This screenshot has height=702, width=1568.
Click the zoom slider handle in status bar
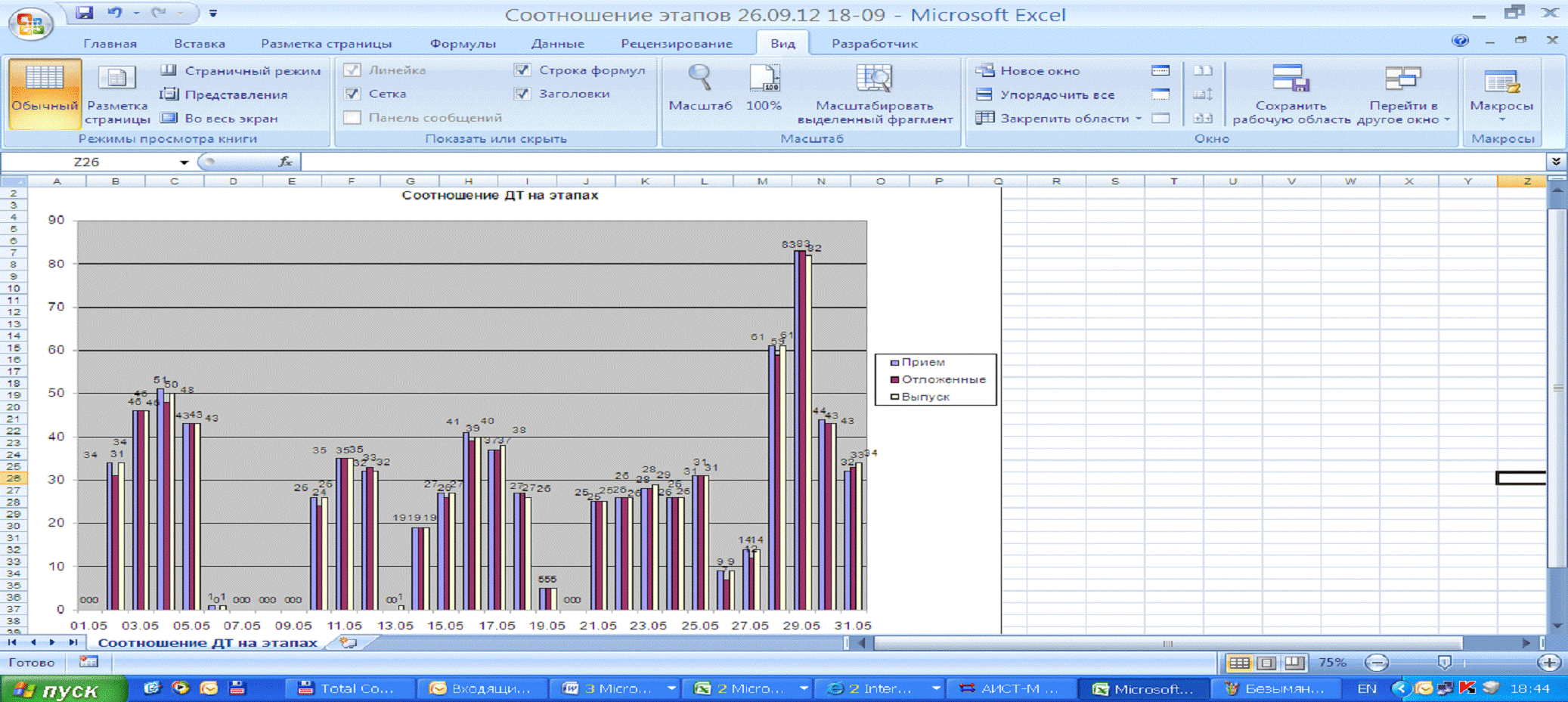pyautogui.click(x=1444, y=663)
